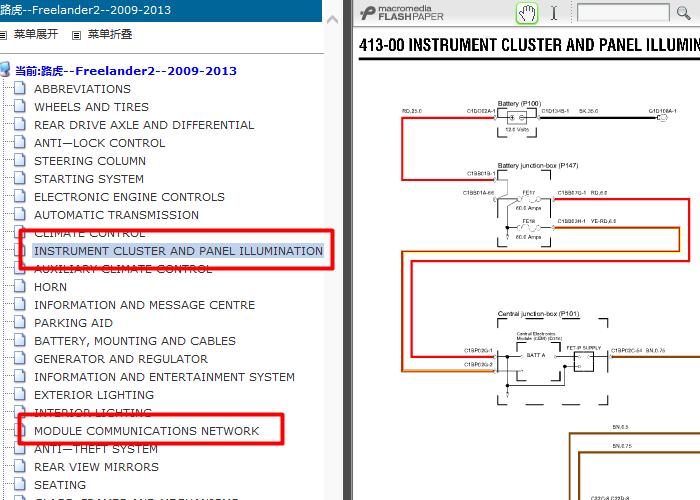Click the FlashPaper search magnifier icon

[x=683, y=13]
